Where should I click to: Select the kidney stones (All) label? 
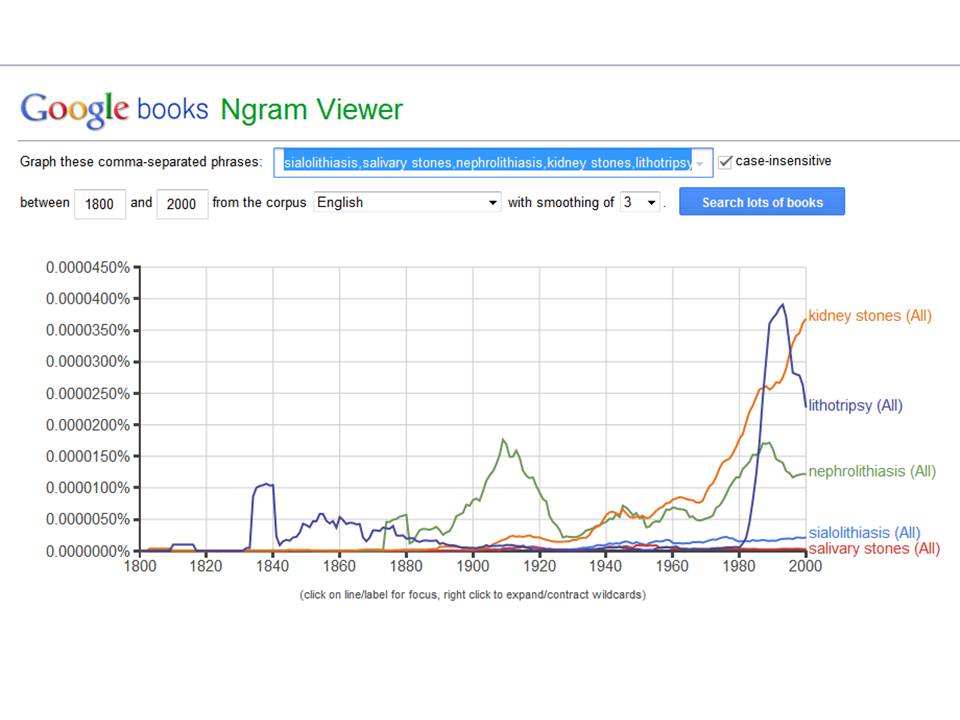869,316
